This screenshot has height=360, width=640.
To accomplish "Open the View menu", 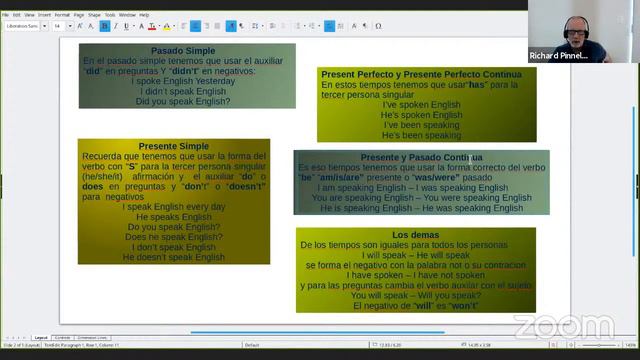I will click(x=29, y=15).
